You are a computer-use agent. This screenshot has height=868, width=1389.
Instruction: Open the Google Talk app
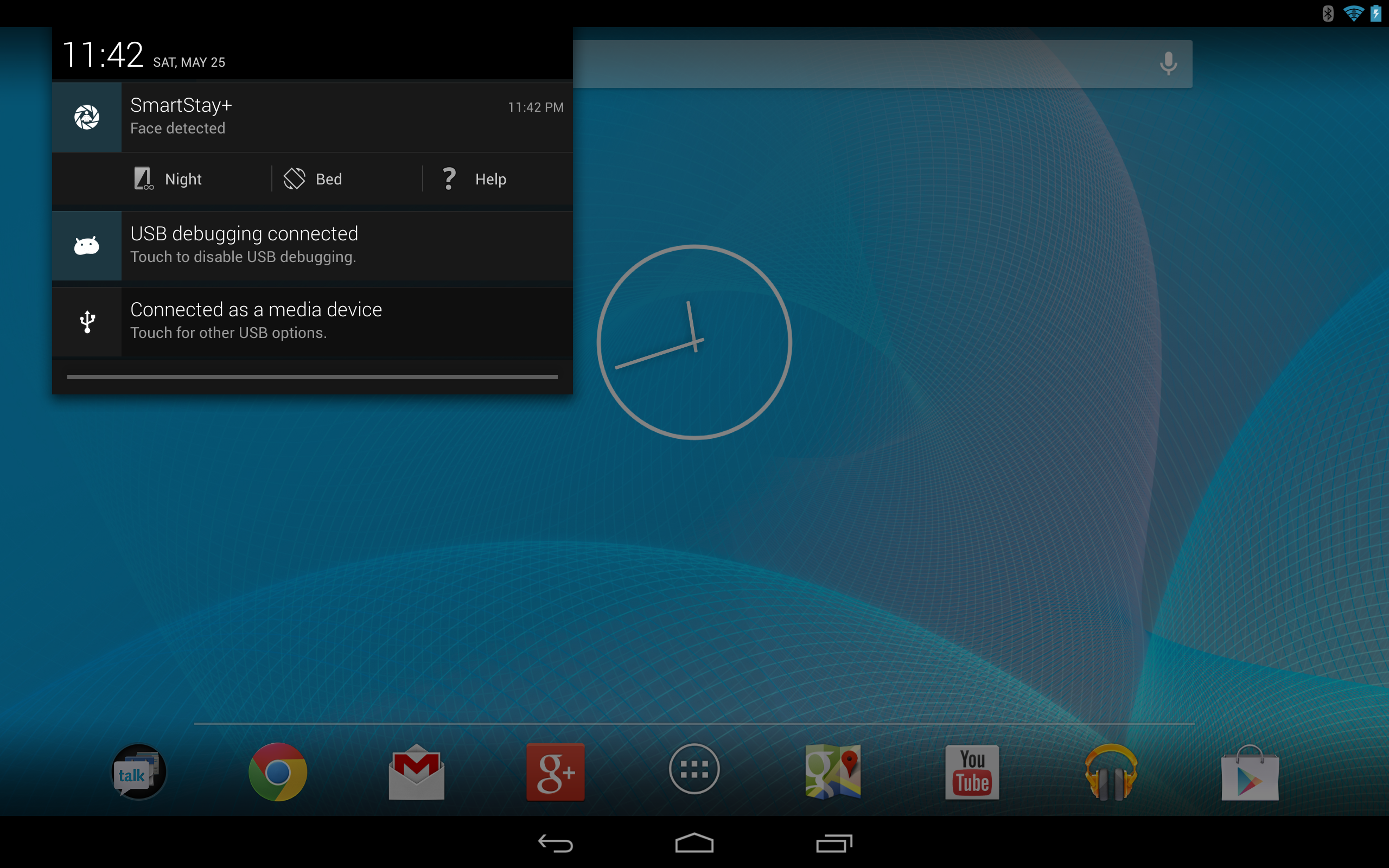click(x=138, y=771)
